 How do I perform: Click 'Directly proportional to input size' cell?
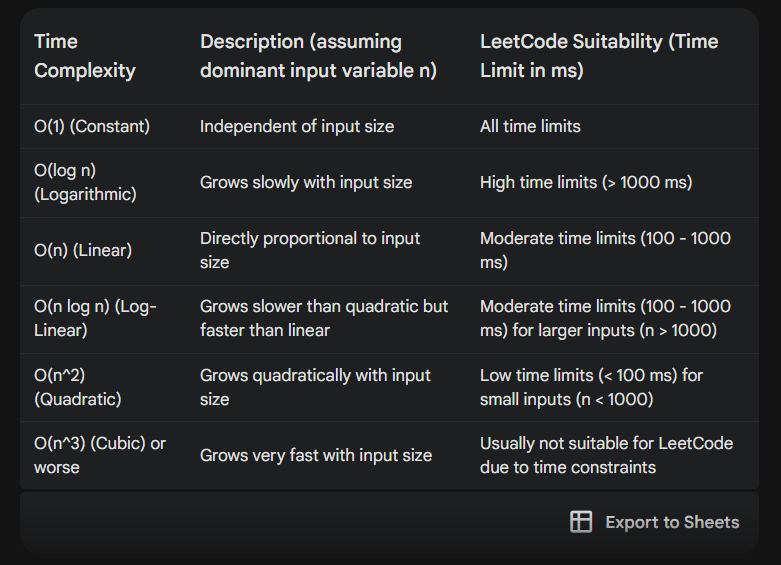point(310,250)
